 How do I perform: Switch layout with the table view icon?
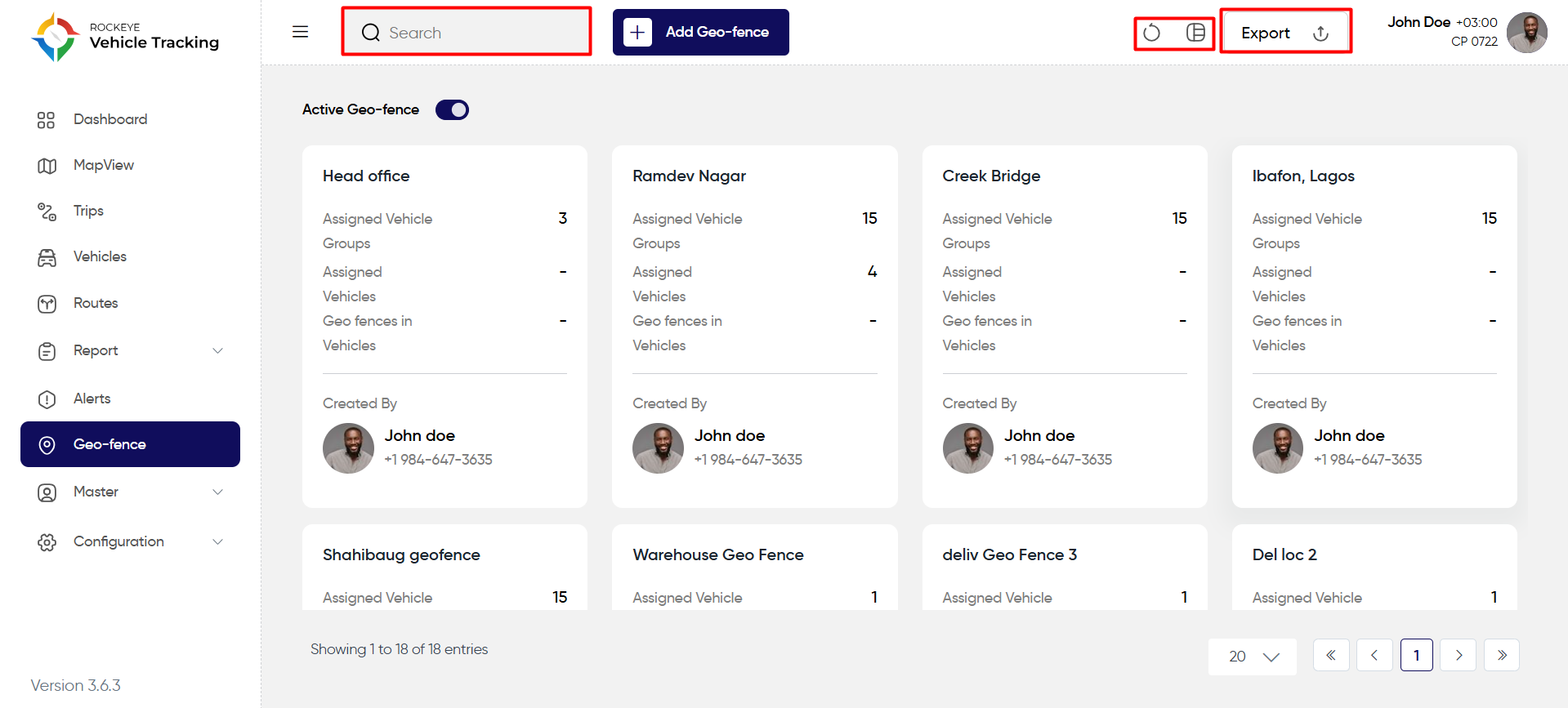coord(1195,33)
